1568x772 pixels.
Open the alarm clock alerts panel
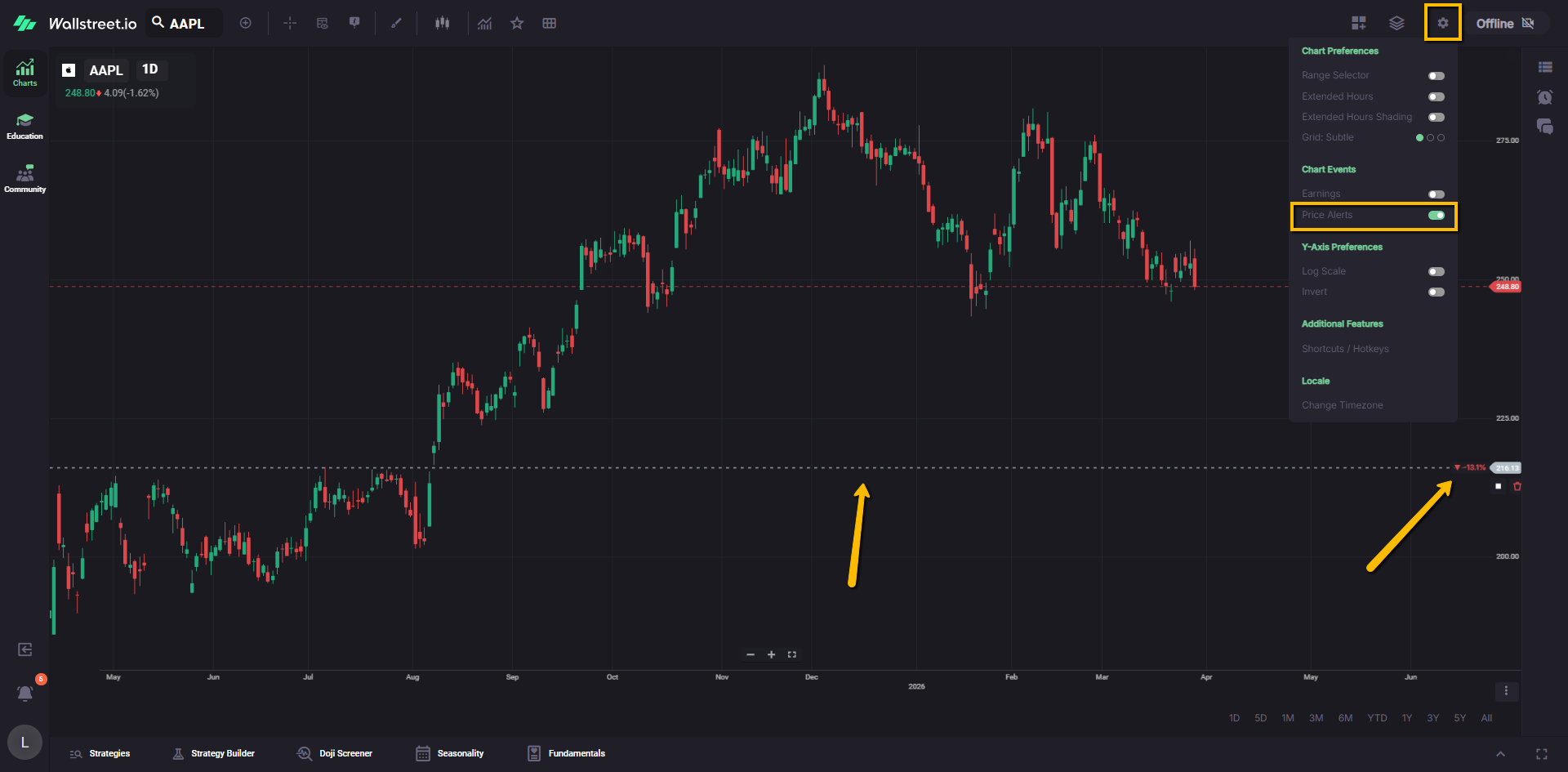tap(1544, 97)
